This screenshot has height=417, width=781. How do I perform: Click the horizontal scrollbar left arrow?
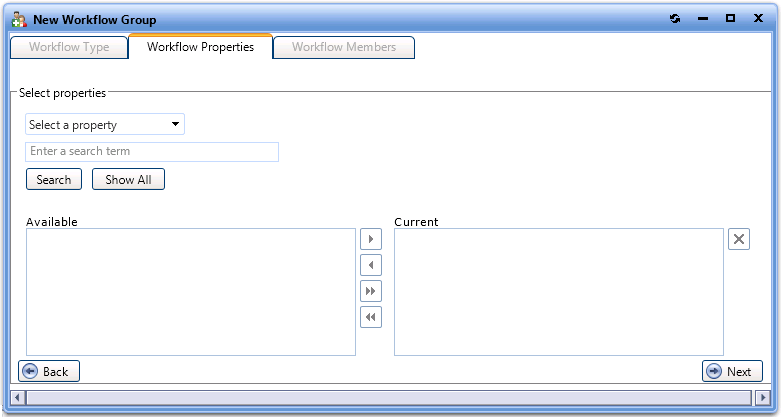pos(18,398)
